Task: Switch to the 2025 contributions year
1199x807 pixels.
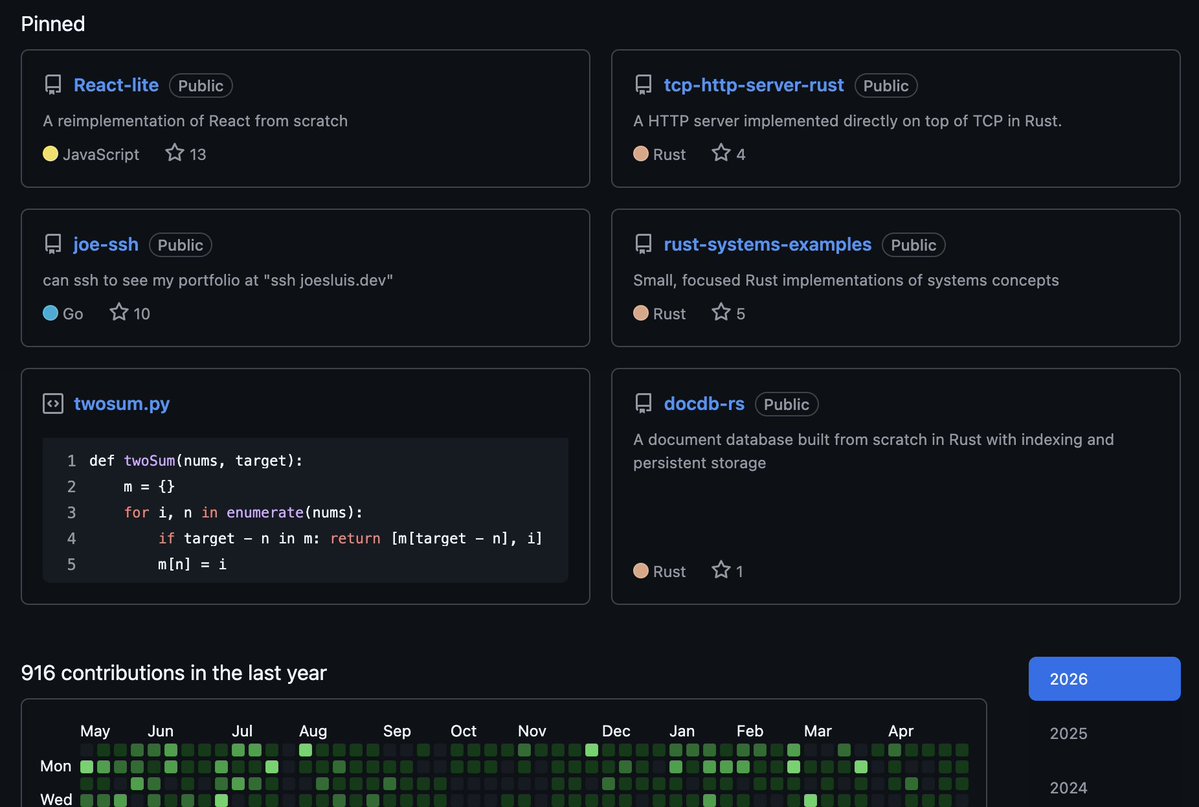Action: click(x=1068, y=734)
